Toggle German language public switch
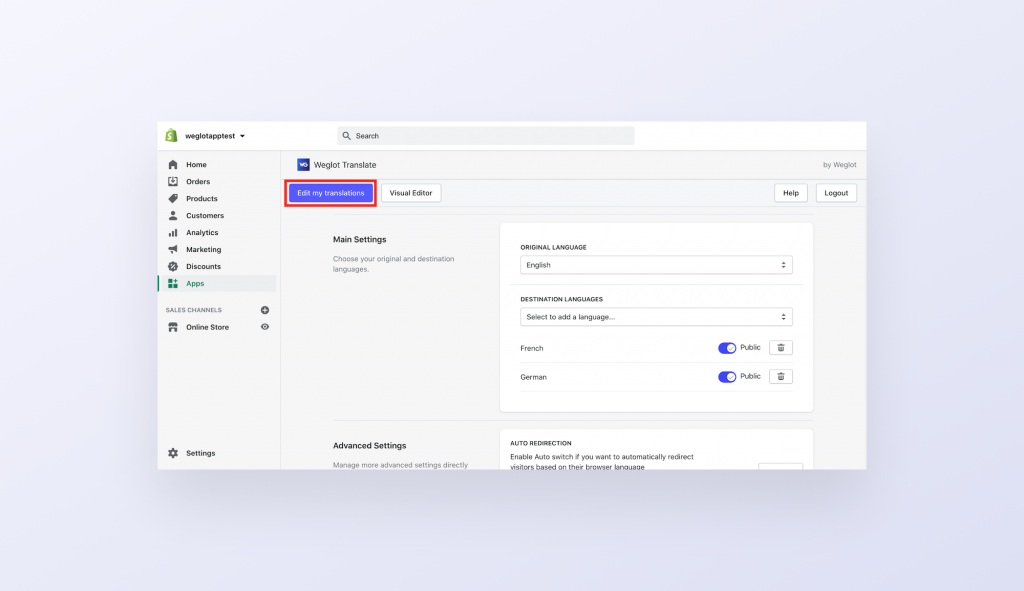 click(x=727, y=377)
